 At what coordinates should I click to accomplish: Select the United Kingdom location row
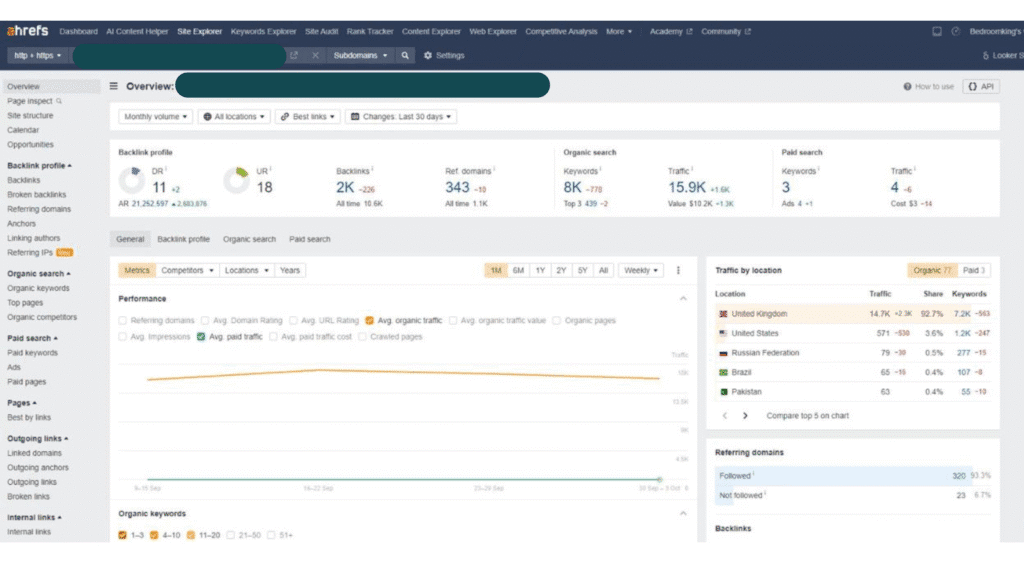758,314
